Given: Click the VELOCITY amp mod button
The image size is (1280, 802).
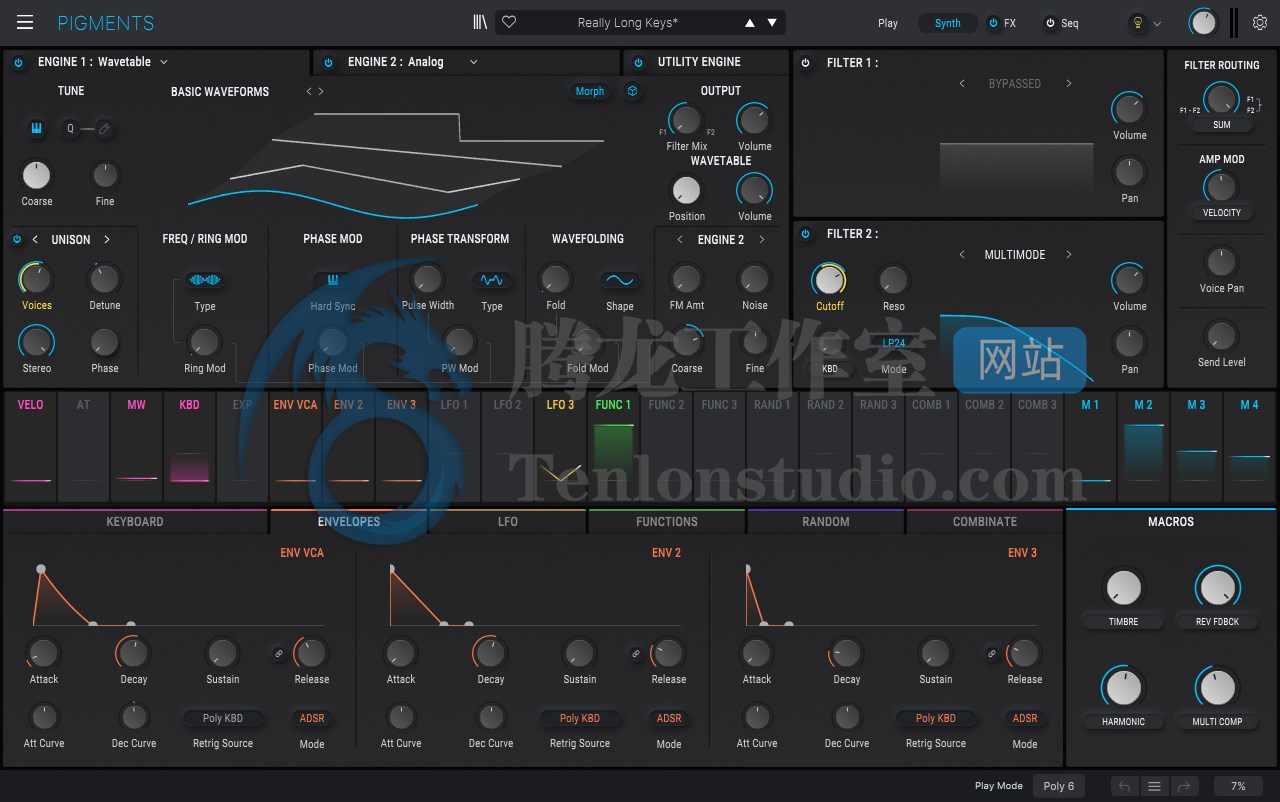Looking at the screenshot, I should pos(1222,212).
